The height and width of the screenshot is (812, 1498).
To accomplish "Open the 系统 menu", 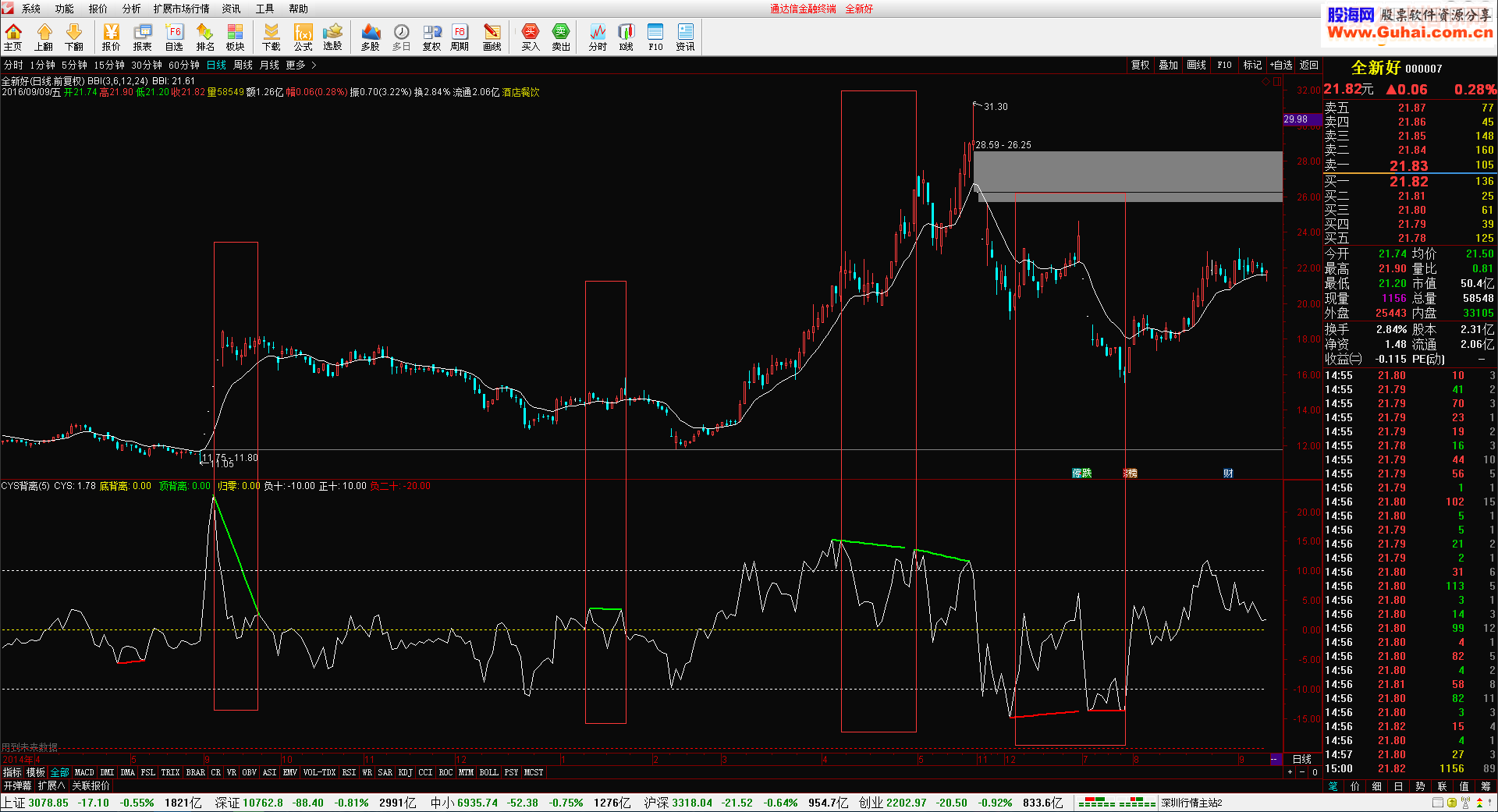I will 31,9.
